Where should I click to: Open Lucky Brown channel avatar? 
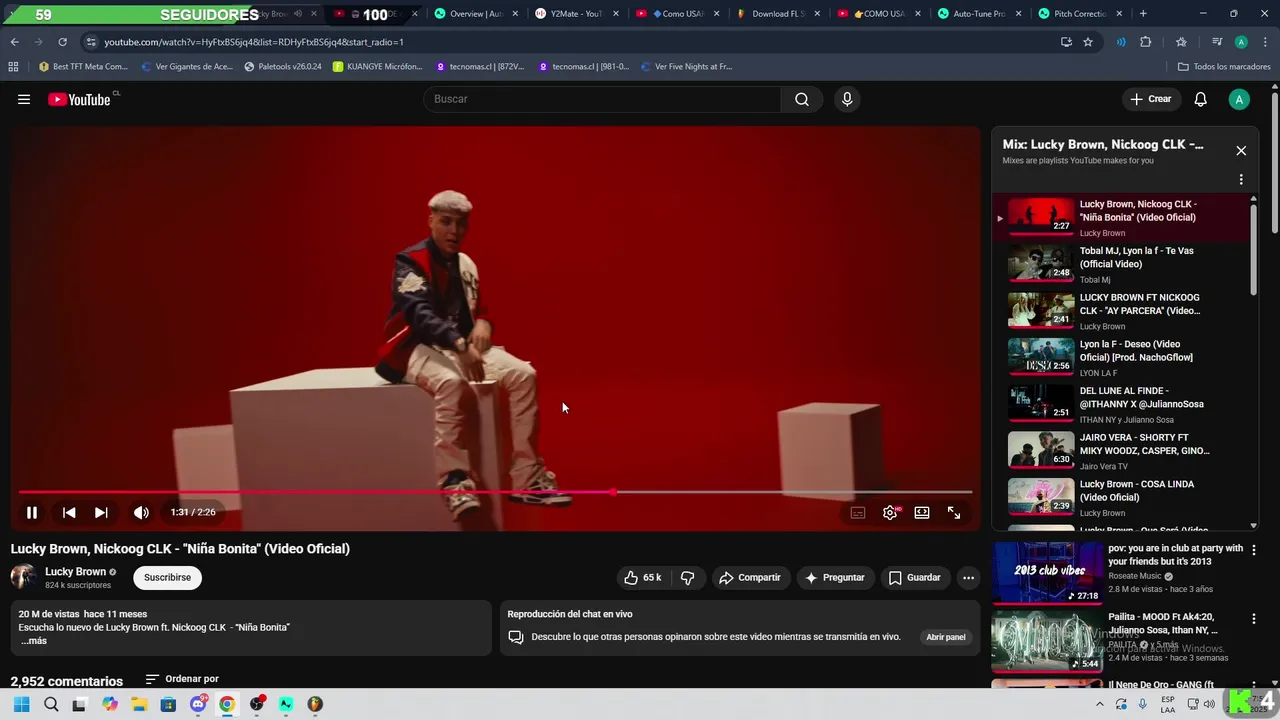tap(24, 577)
